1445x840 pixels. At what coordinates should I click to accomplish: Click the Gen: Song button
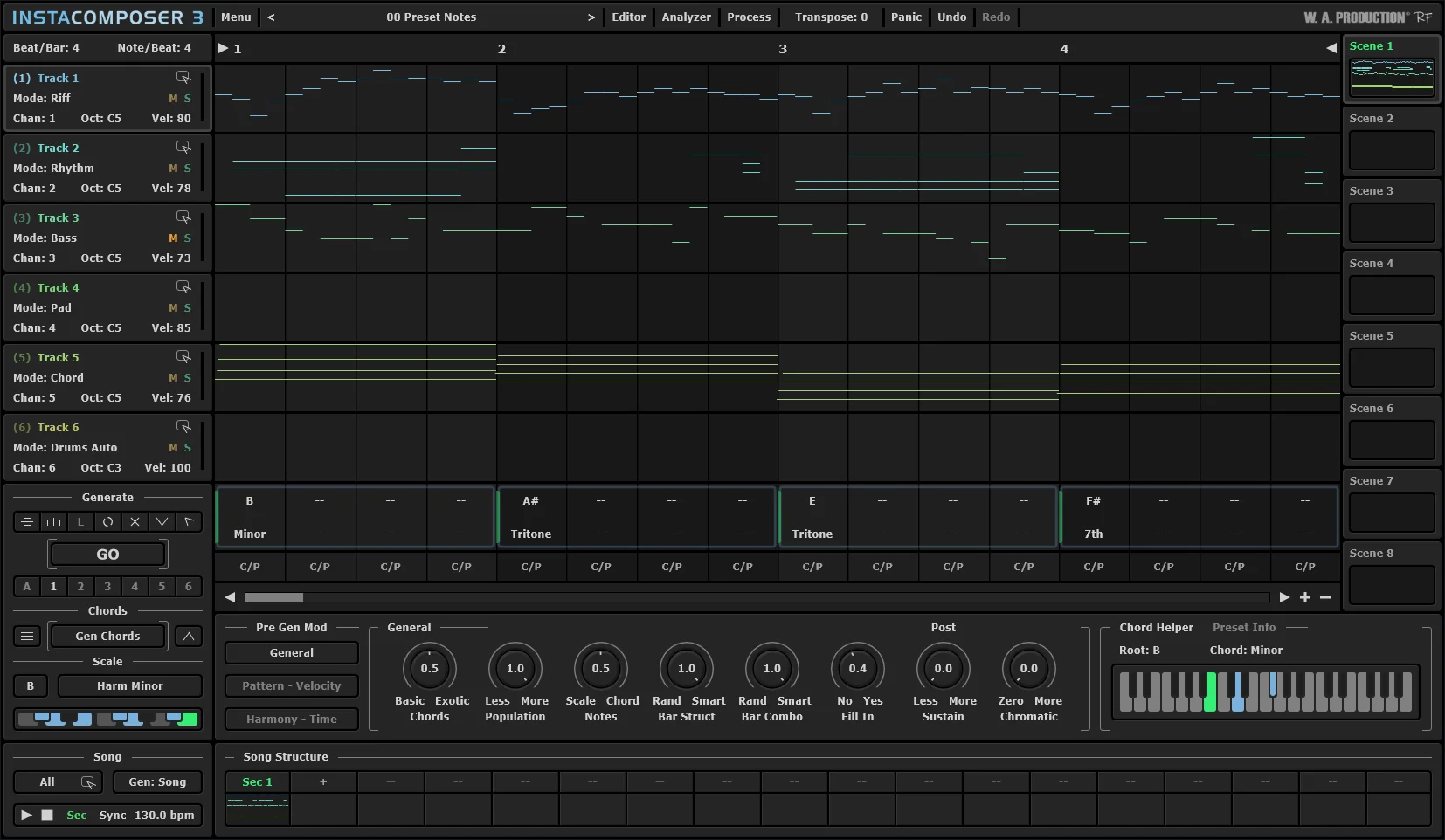(x=157, y=782)
